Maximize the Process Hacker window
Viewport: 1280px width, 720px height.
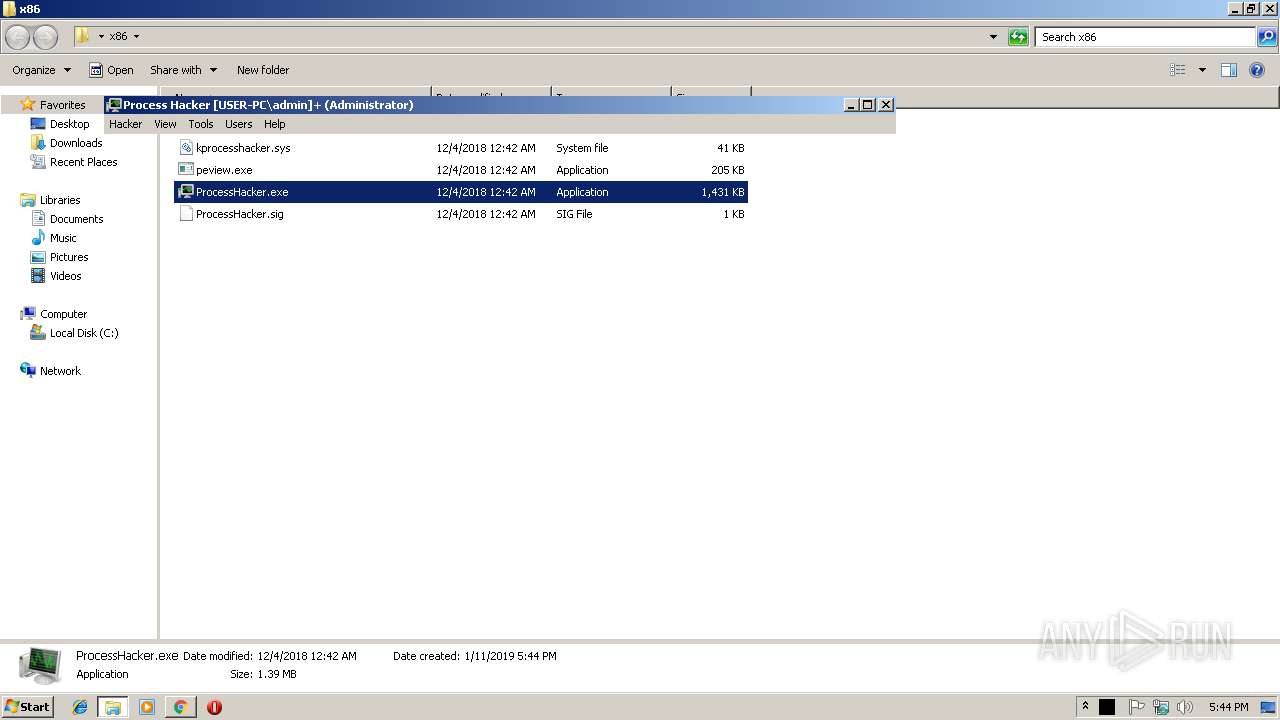point(868,105)
